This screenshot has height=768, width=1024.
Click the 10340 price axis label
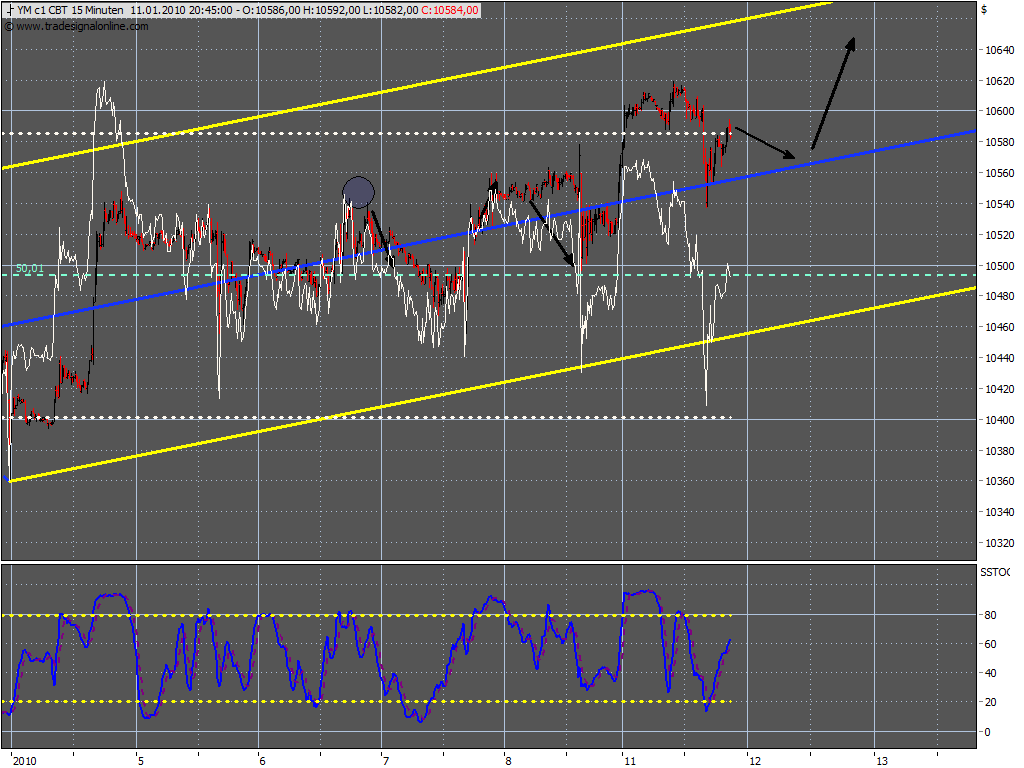click(1000, 512)
